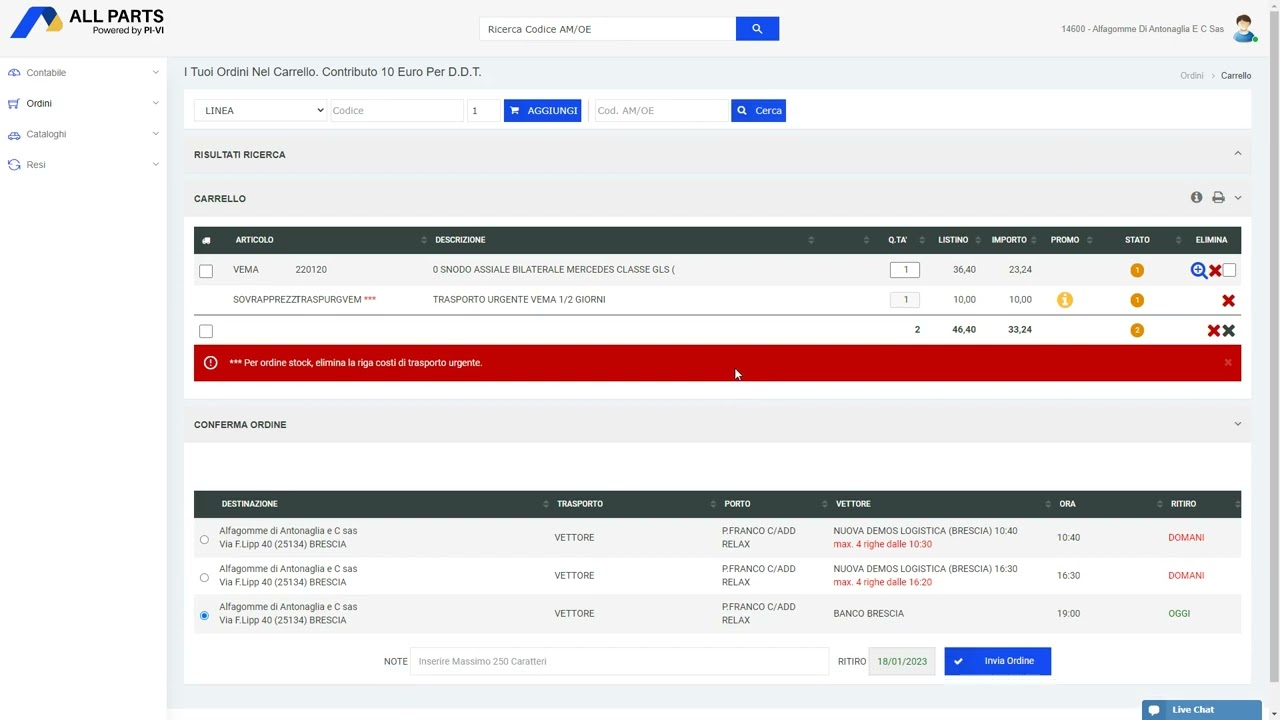Click the blue magnifier search button in header
Viewport: 1280px width, 720px height.
point(757,29)
